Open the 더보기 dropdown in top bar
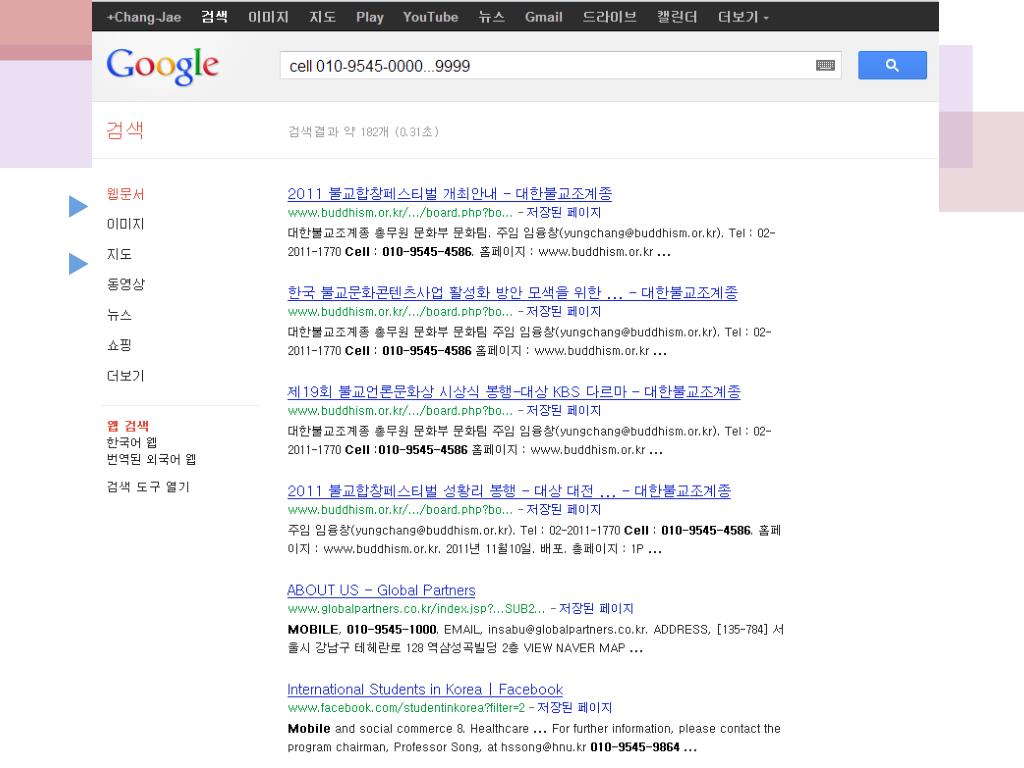Viewport: 1024px width, 768px height. pos(743,17)
